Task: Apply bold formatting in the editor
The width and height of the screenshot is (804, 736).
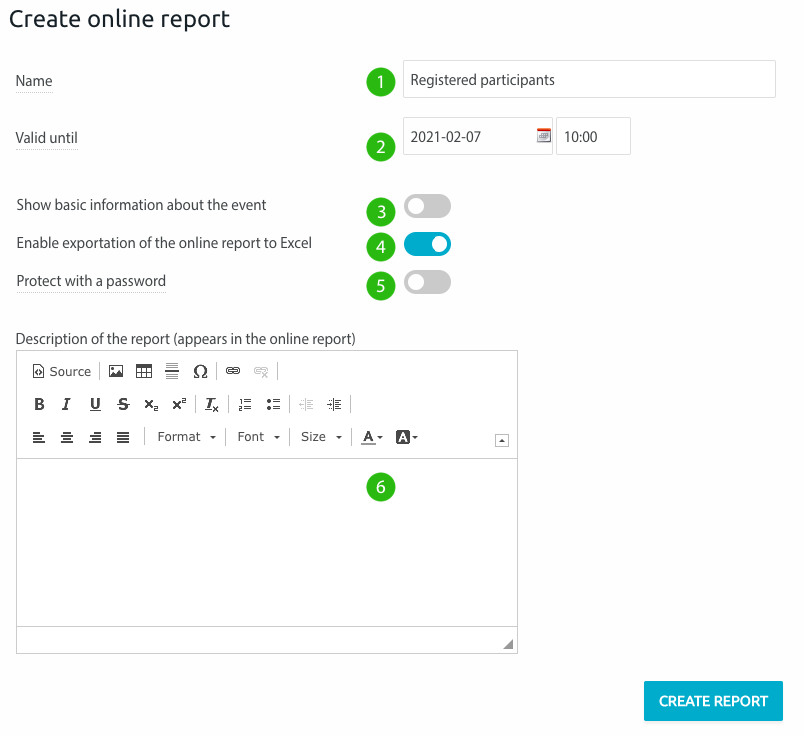Action: point(39,404)
